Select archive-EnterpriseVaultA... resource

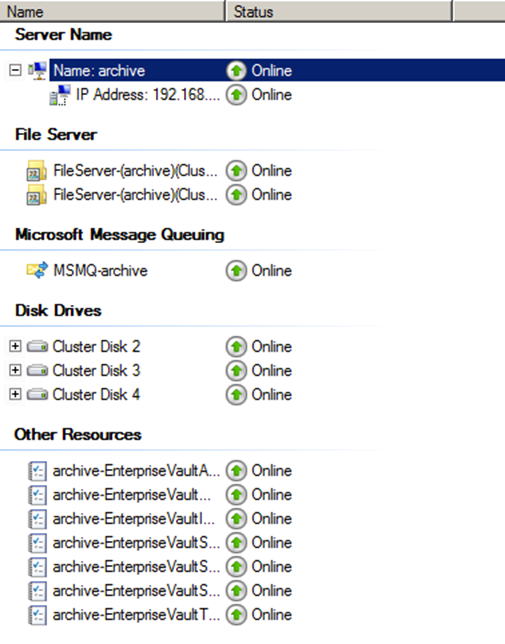click(136, 471)
